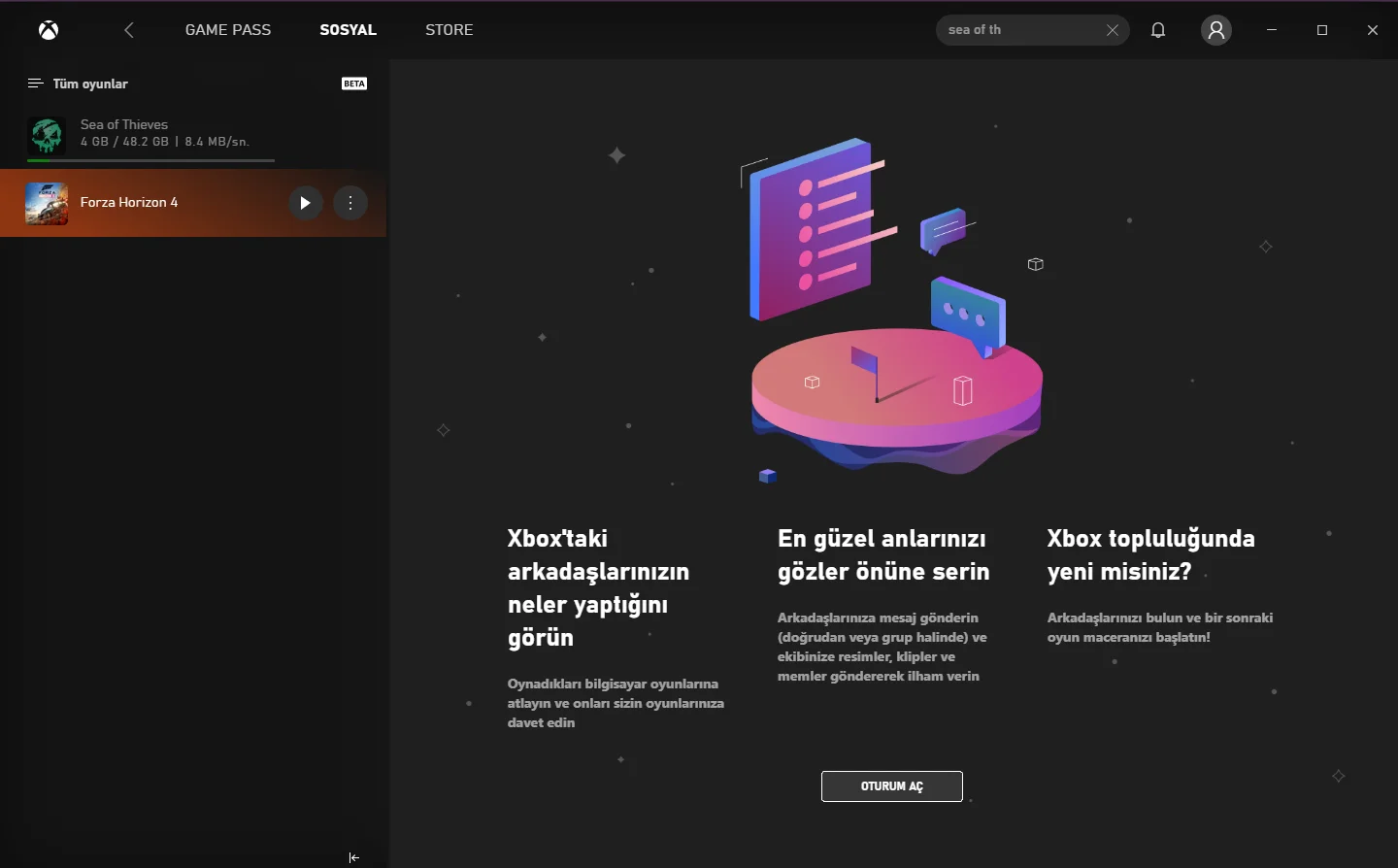Screen dimensions: 1398x868
Task: Click the Xbox logo home icon
Action: tap(49, 30)
